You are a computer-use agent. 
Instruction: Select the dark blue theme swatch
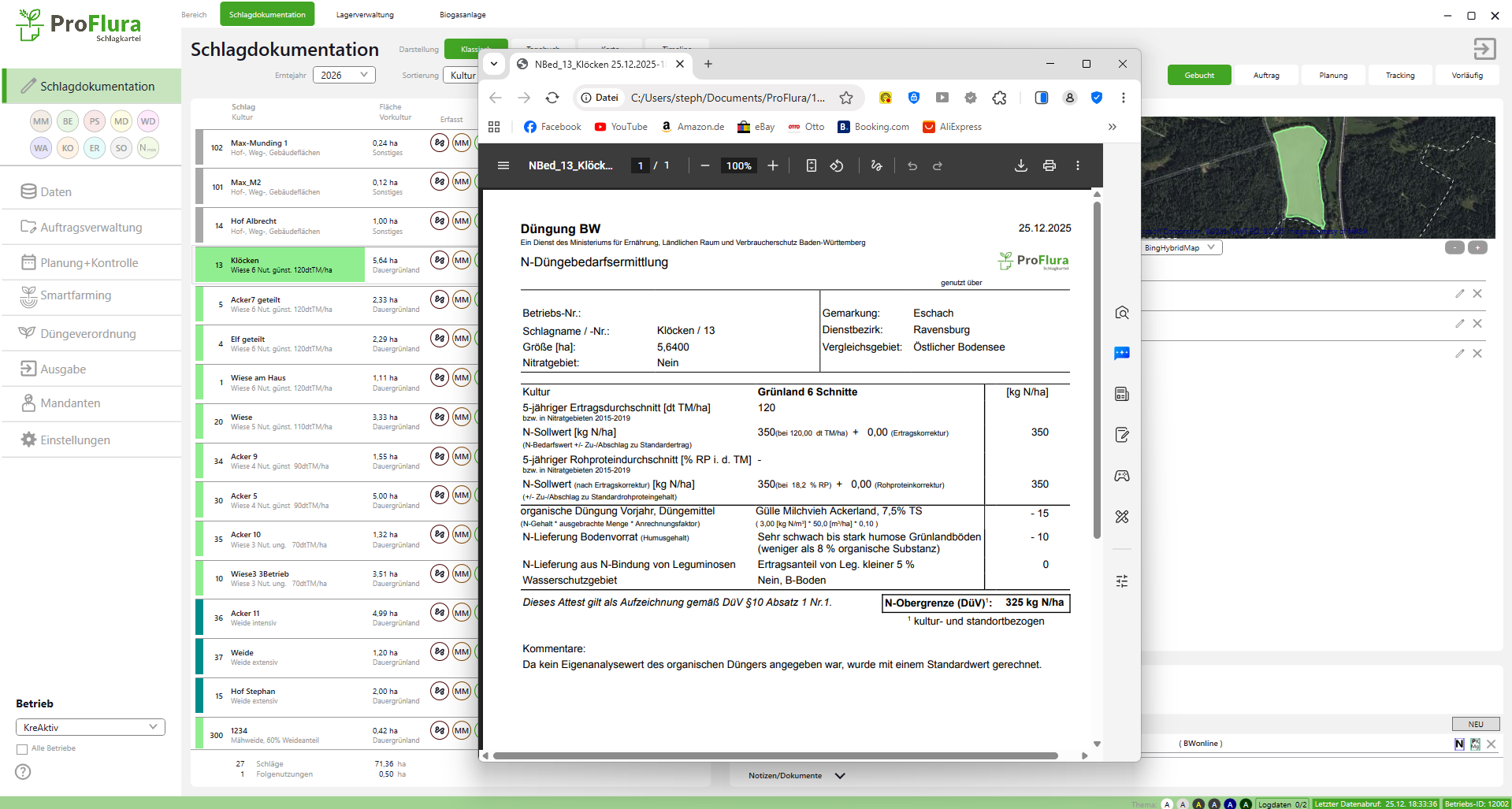click(1230, 804)
